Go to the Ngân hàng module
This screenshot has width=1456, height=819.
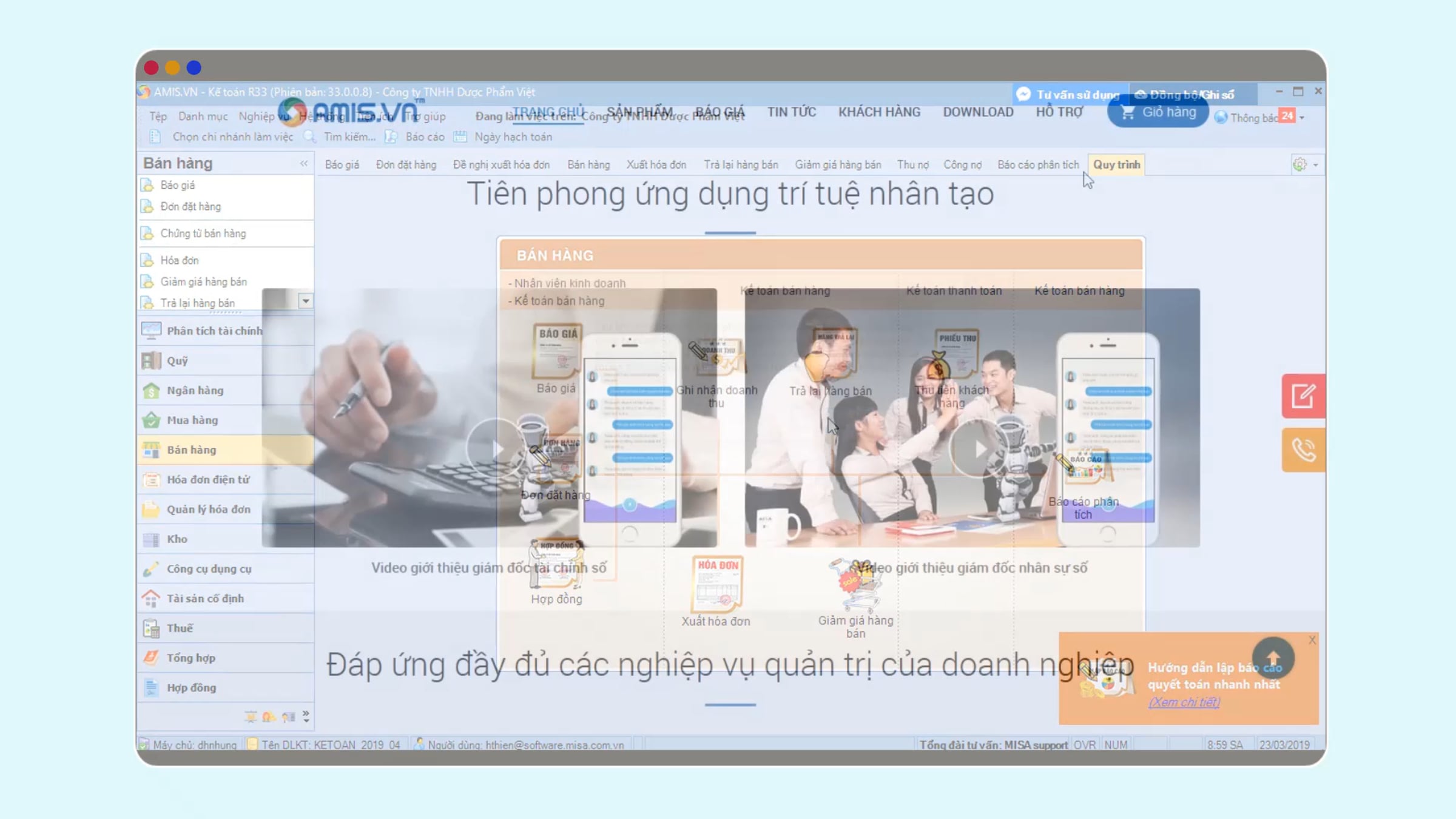coord(226,390)
